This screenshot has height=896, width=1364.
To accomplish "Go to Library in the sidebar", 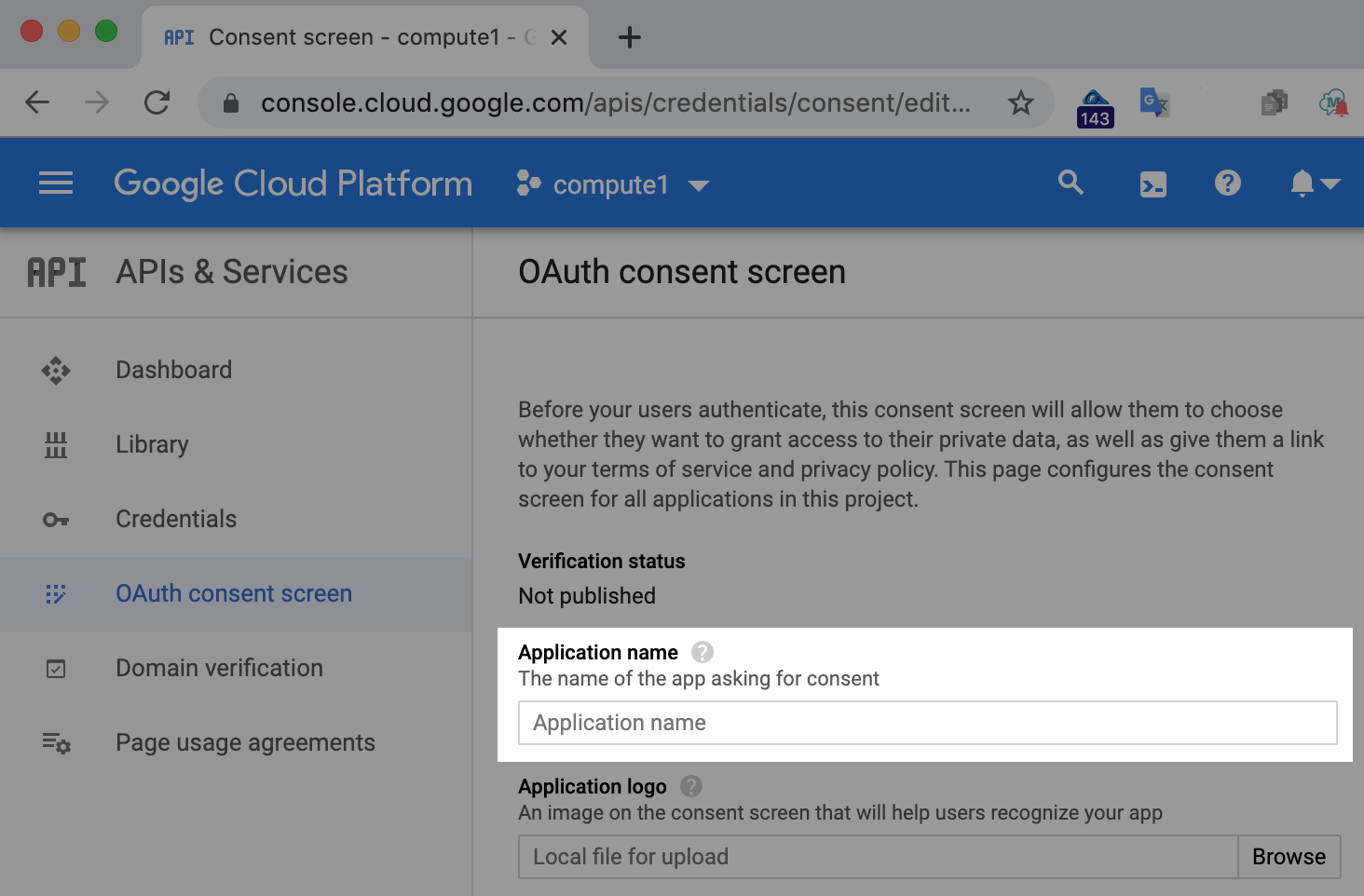I will click(x=152, y=444).
